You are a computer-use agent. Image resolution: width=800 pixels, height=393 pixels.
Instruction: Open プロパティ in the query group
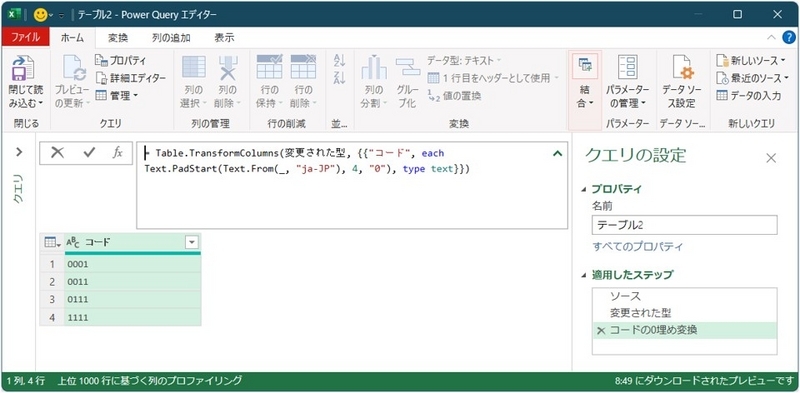point(121,60)
